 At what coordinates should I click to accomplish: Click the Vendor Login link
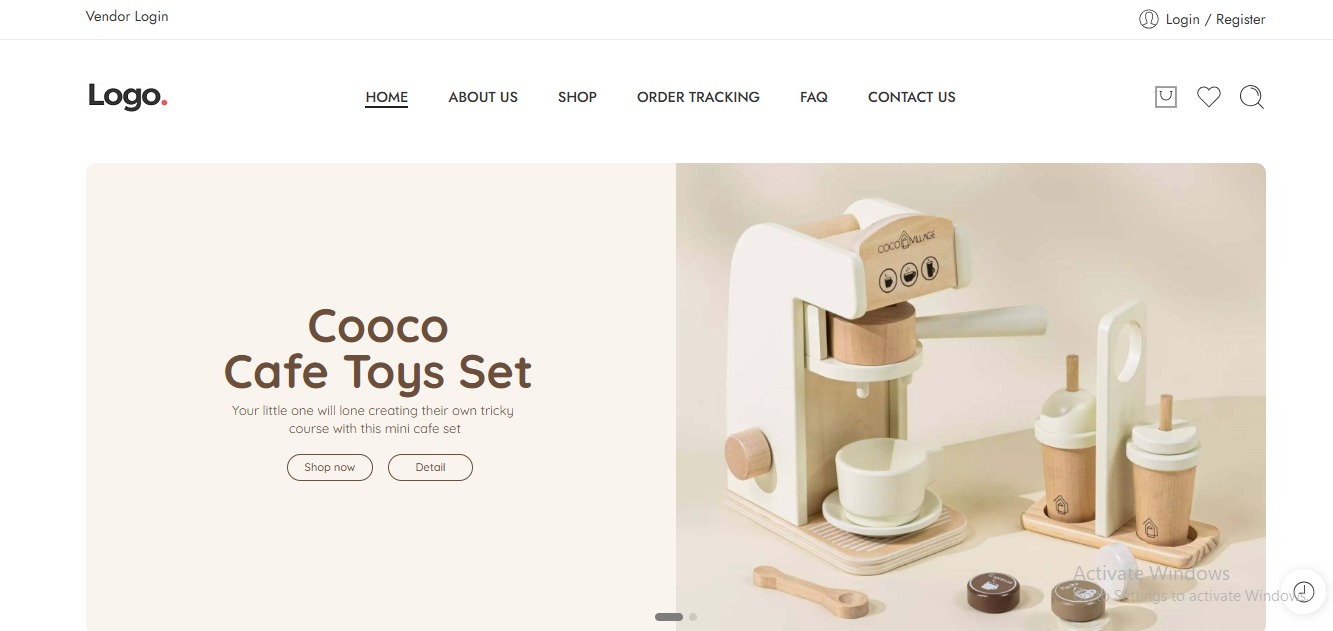(127, 16)
